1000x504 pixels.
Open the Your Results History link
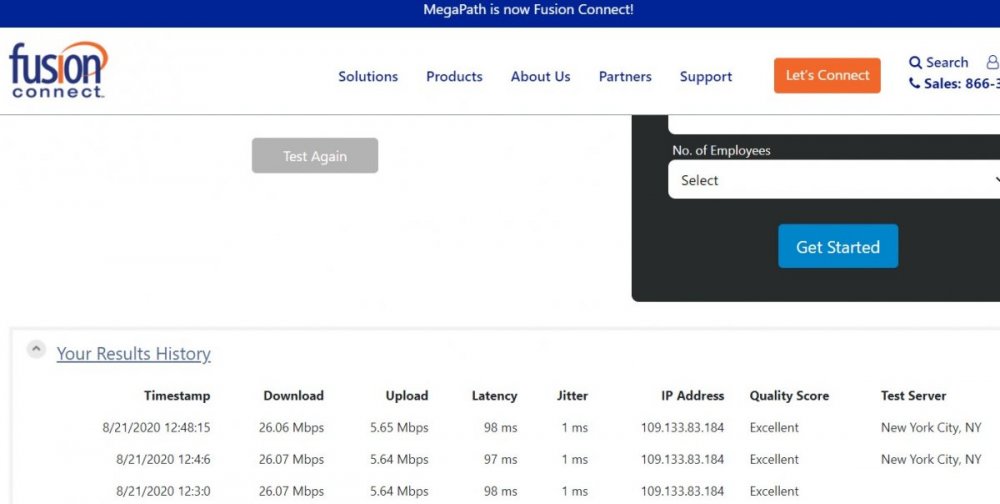tap(134, 354)
